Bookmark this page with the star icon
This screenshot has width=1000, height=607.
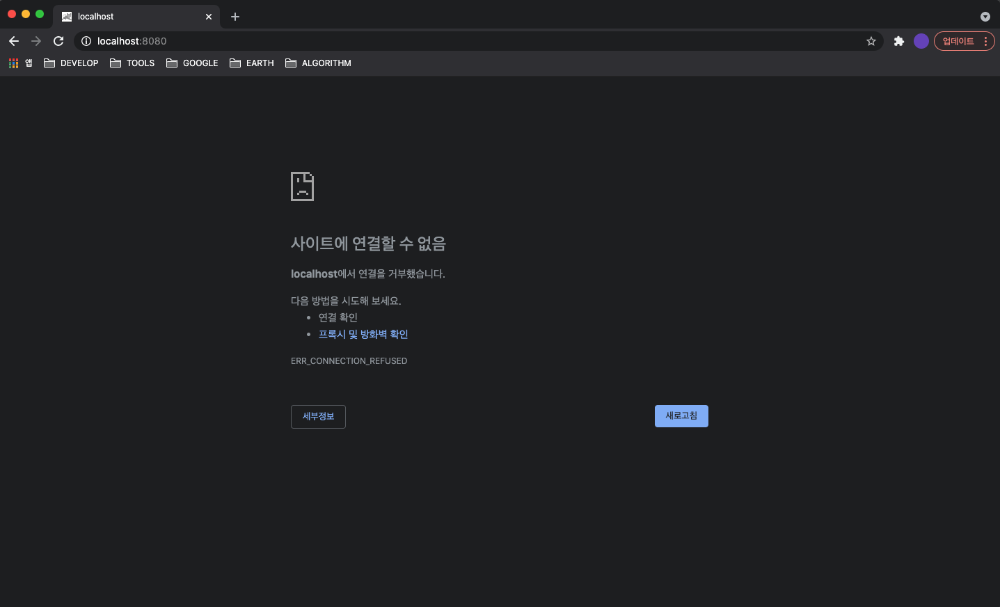click(x=871, y=41)
